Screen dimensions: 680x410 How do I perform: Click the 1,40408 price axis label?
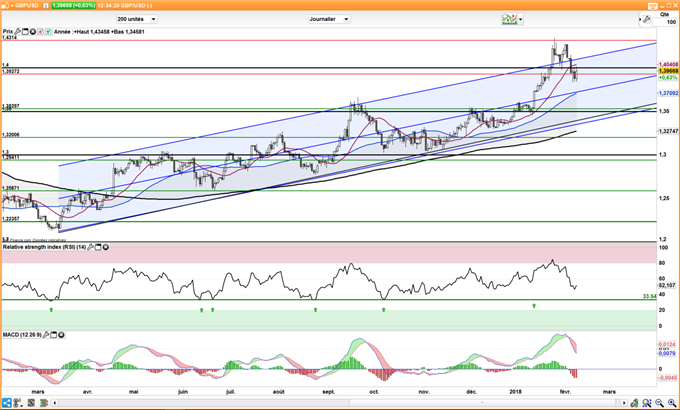tap(668, 64)
